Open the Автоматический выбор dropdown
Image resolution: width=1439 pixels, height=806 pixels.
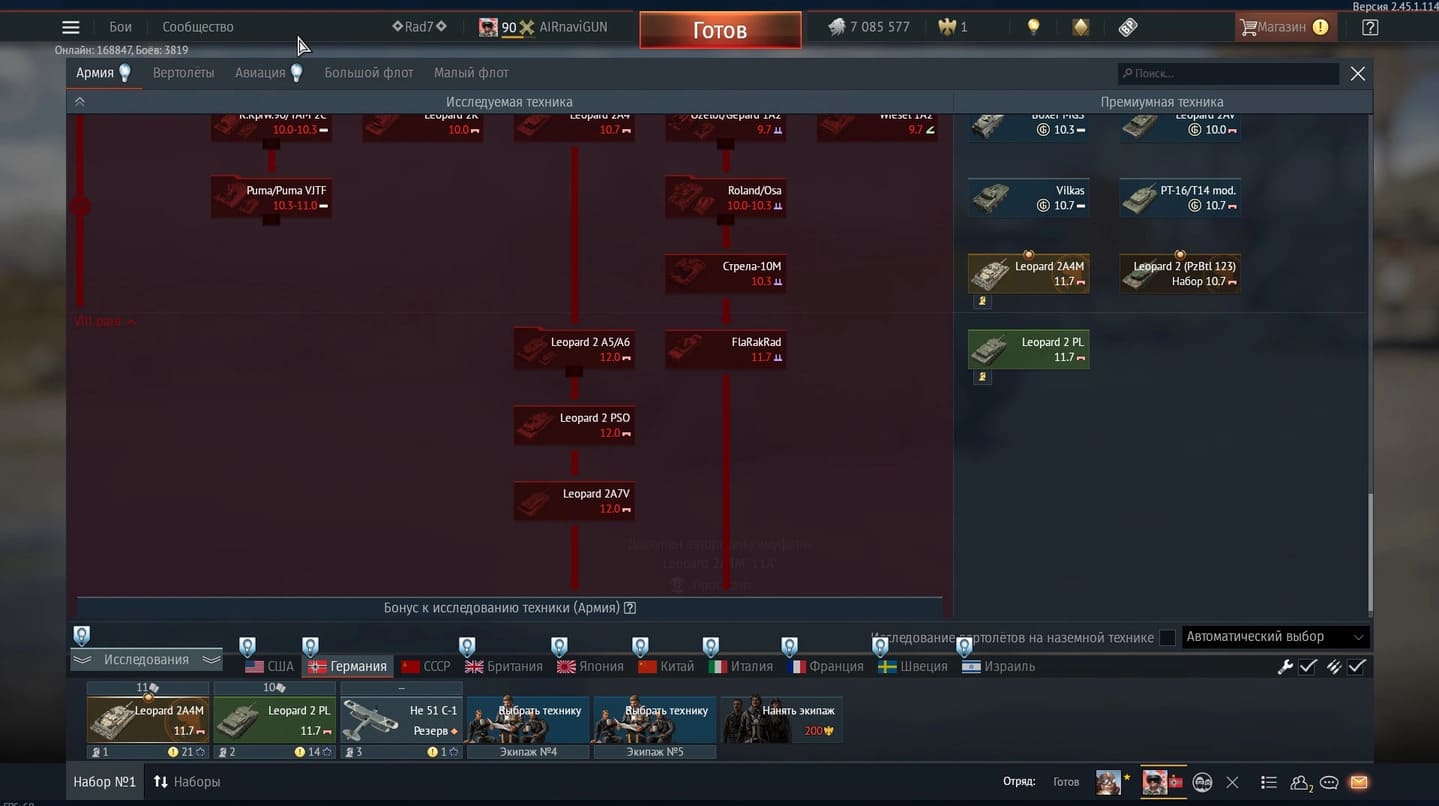[x=1275, y=637]
